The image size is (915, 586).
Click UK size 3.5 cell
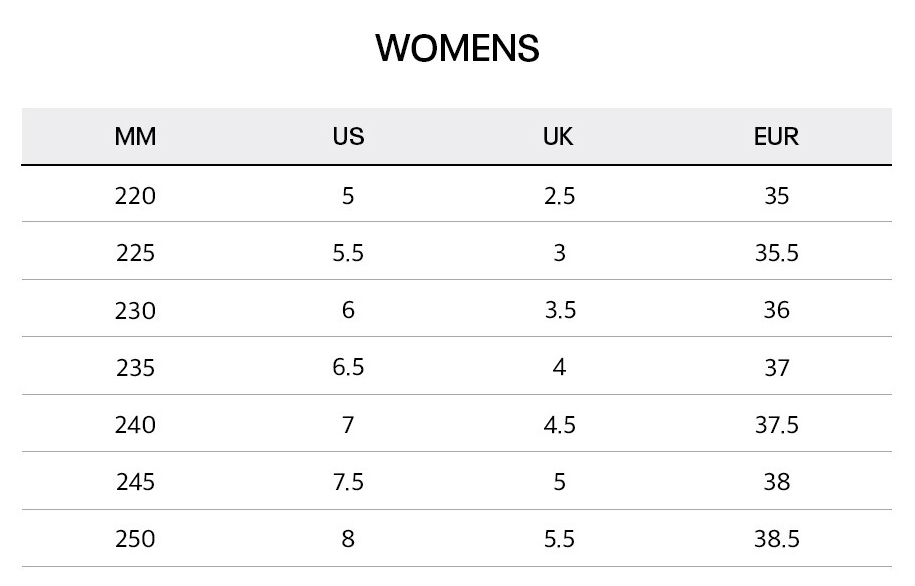click(559, 311)
